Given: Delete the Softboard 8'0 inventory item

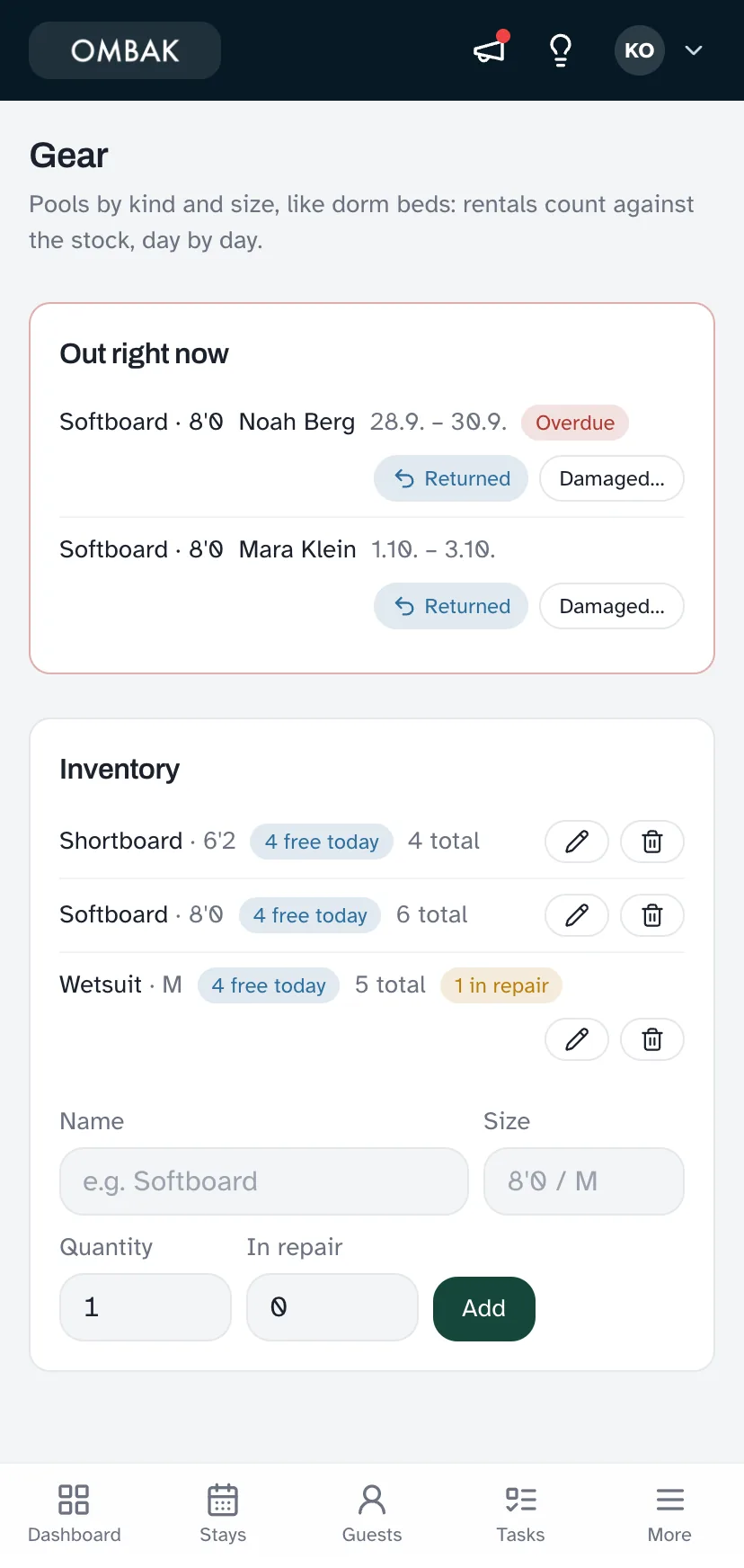Looking at the screenshot, I should pyautogui.click(x=652, y=915).
